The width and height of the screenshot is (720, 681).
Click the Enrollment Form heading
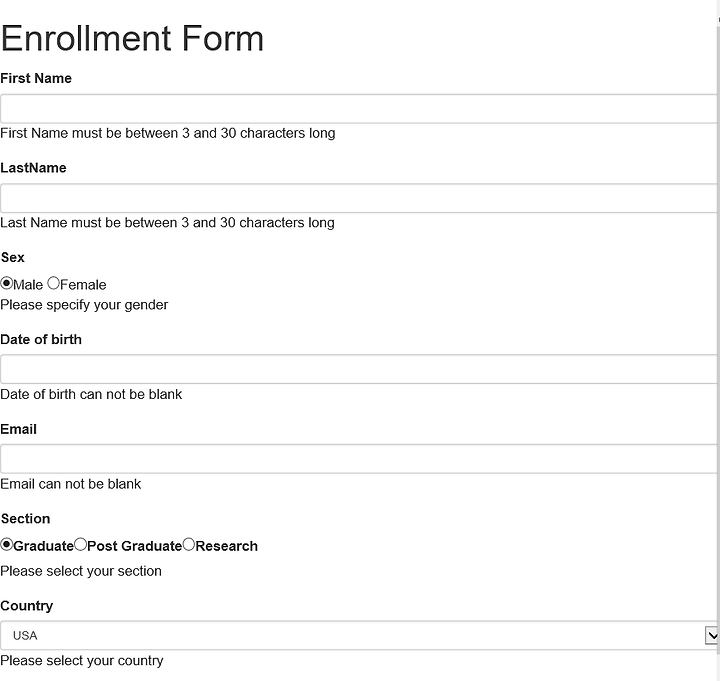pos(132,38)
